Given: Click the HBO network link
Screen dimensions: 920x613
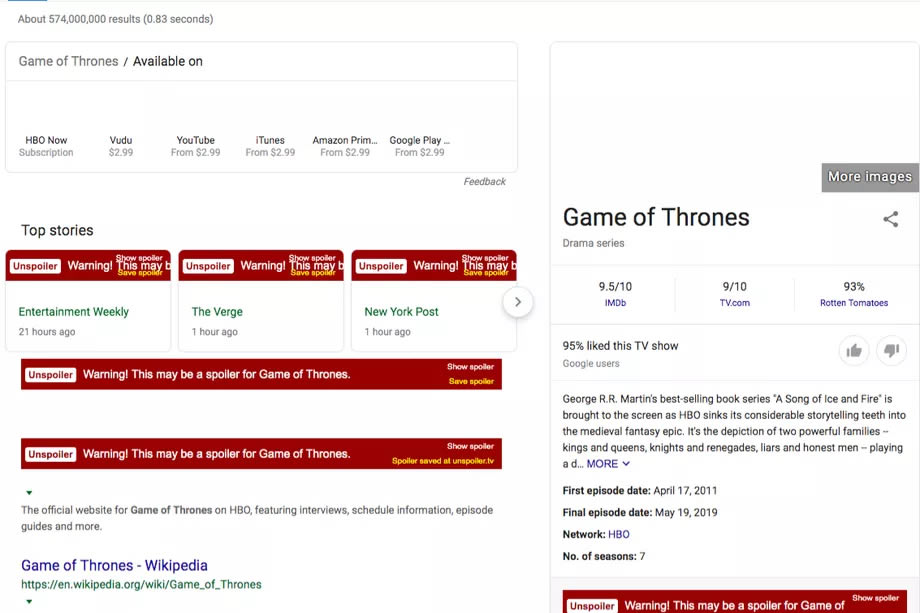Looking at the screenshot, I should click(619, 534).
